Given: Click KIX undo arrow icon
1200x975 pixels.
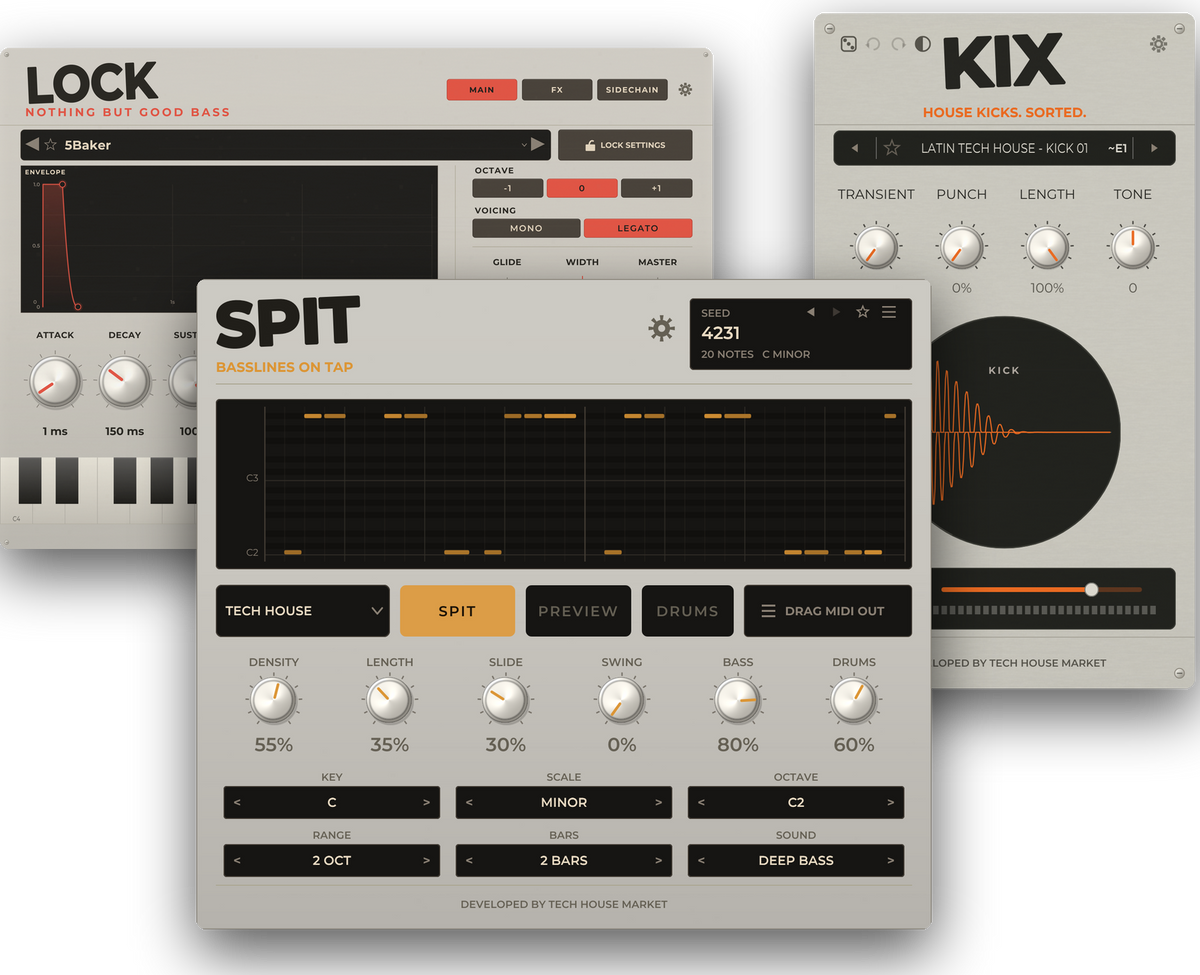Looking at the screenshot, I should point(873,44).
